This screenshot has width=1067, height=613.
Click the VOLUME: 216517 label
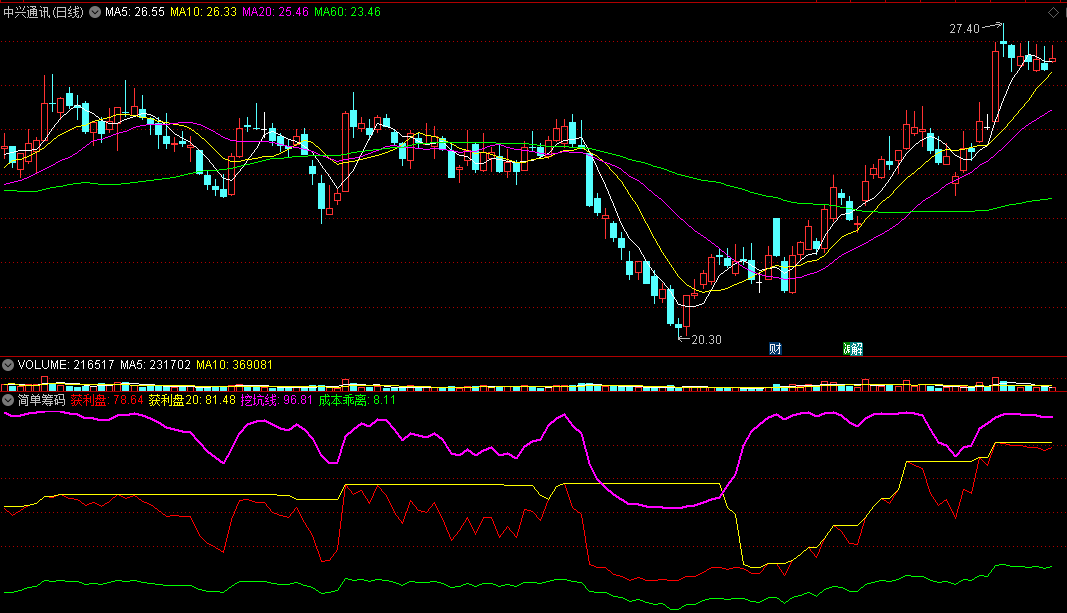(66, 365)
